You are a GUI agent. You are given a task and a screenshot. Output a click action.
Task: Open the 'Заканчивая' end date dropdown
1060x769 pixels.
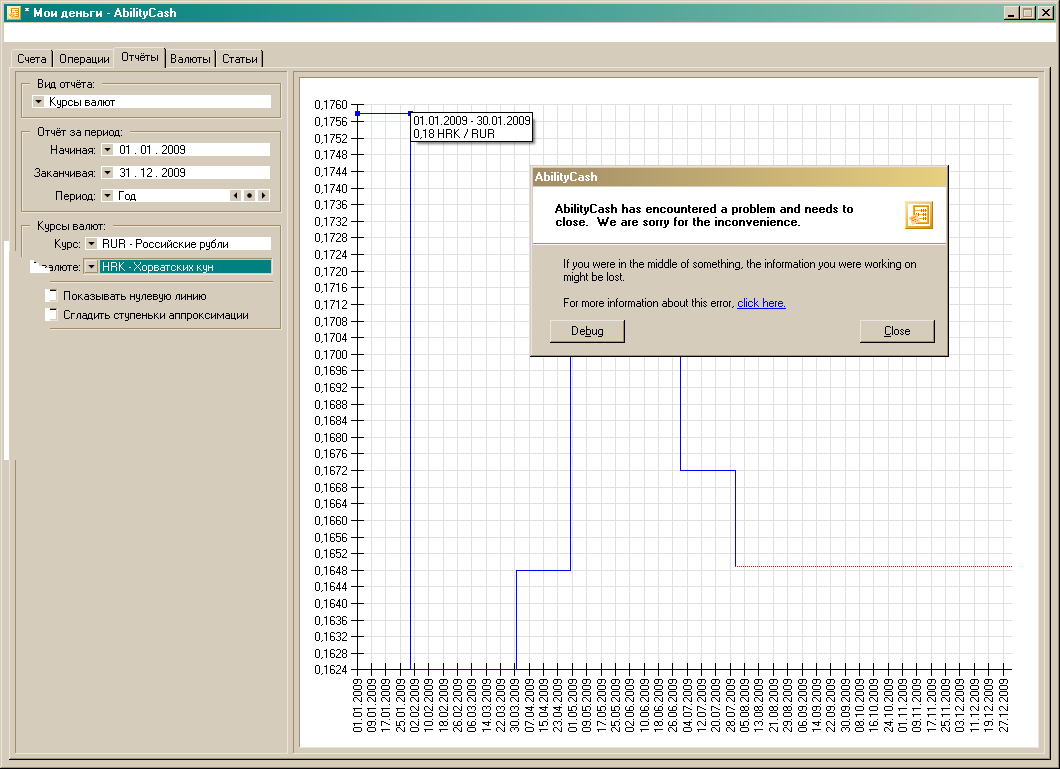tap(107, 173)
